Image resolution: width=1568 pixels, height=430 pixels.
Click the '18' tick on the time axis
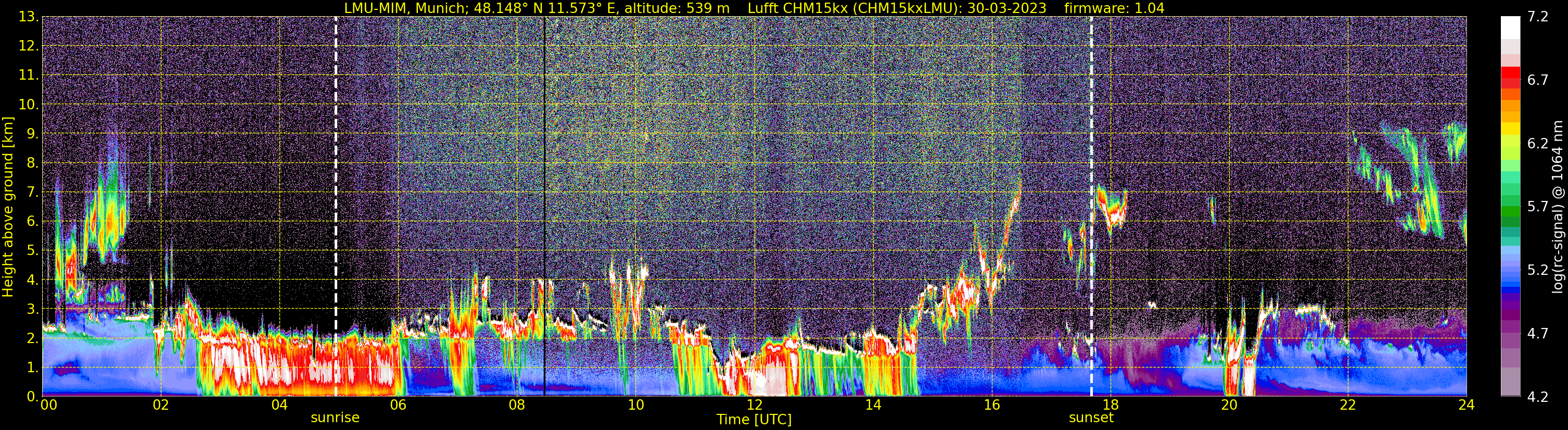pyautogui.click(x=1110, y=406)
